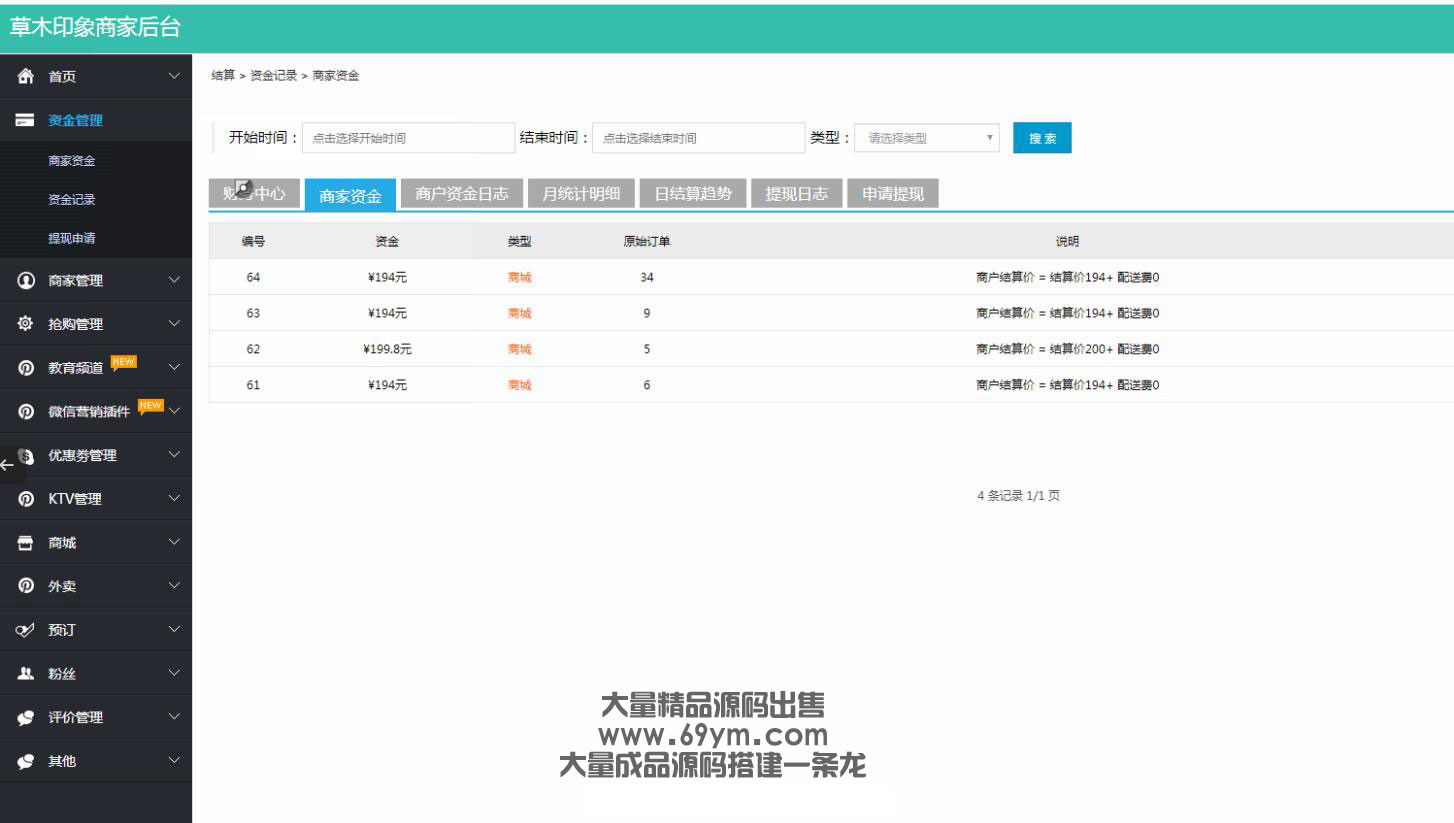Expand the 抢购管理 chevron
Viewport: 1454px width, 823px height.
point(175,324)
